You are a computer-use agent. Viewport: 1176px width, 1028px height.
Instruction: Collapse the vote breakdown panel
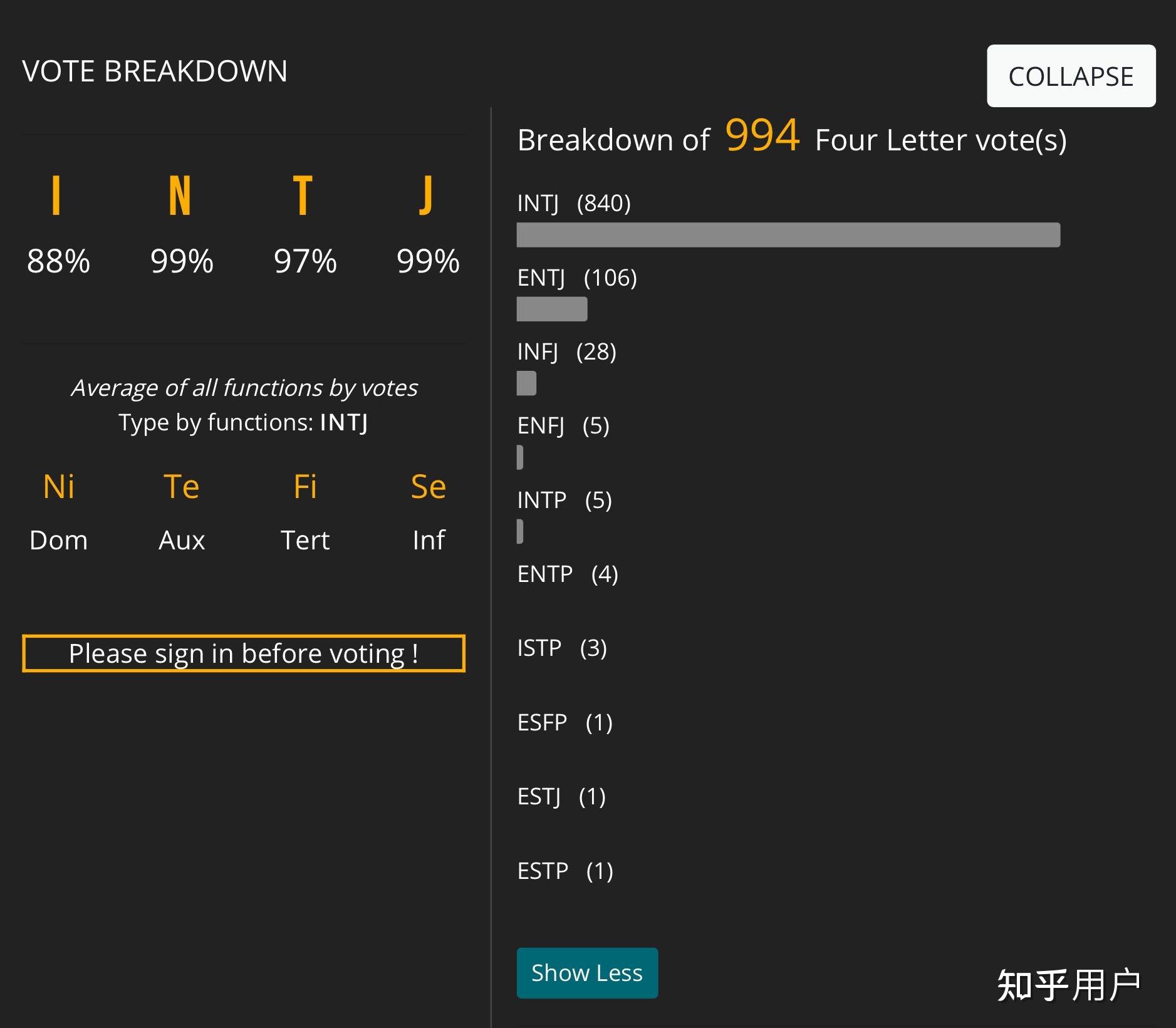point(1071,76)
